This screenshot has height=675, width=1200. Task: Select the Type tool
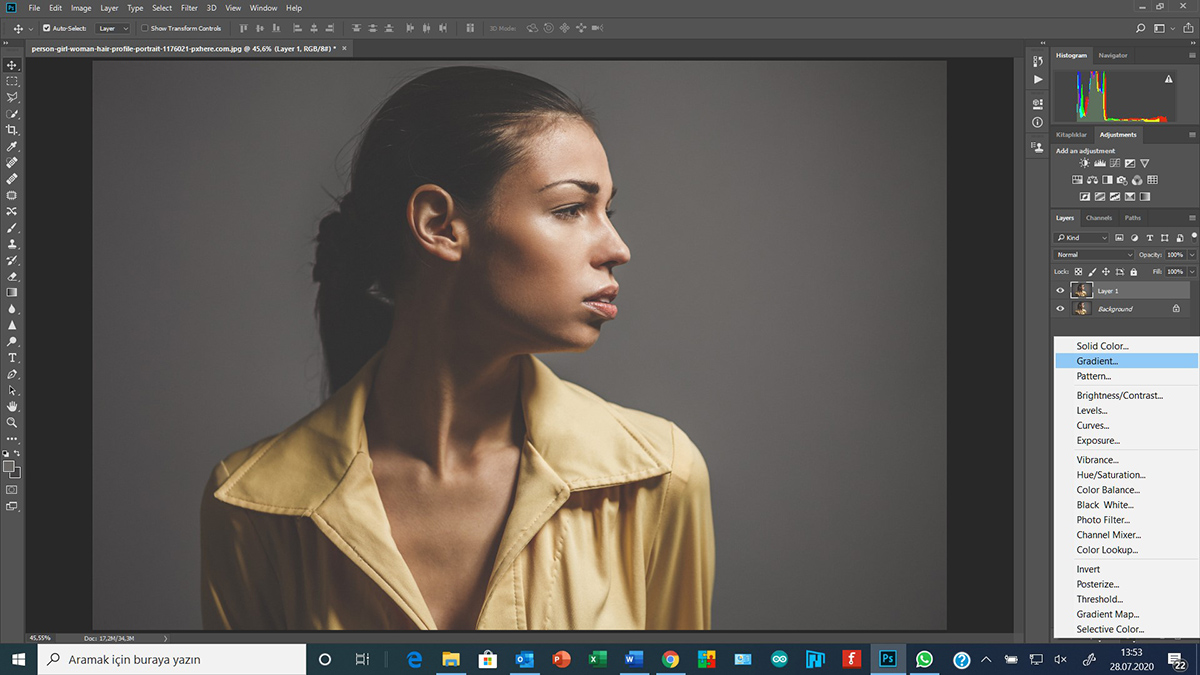tap(12, 357)
